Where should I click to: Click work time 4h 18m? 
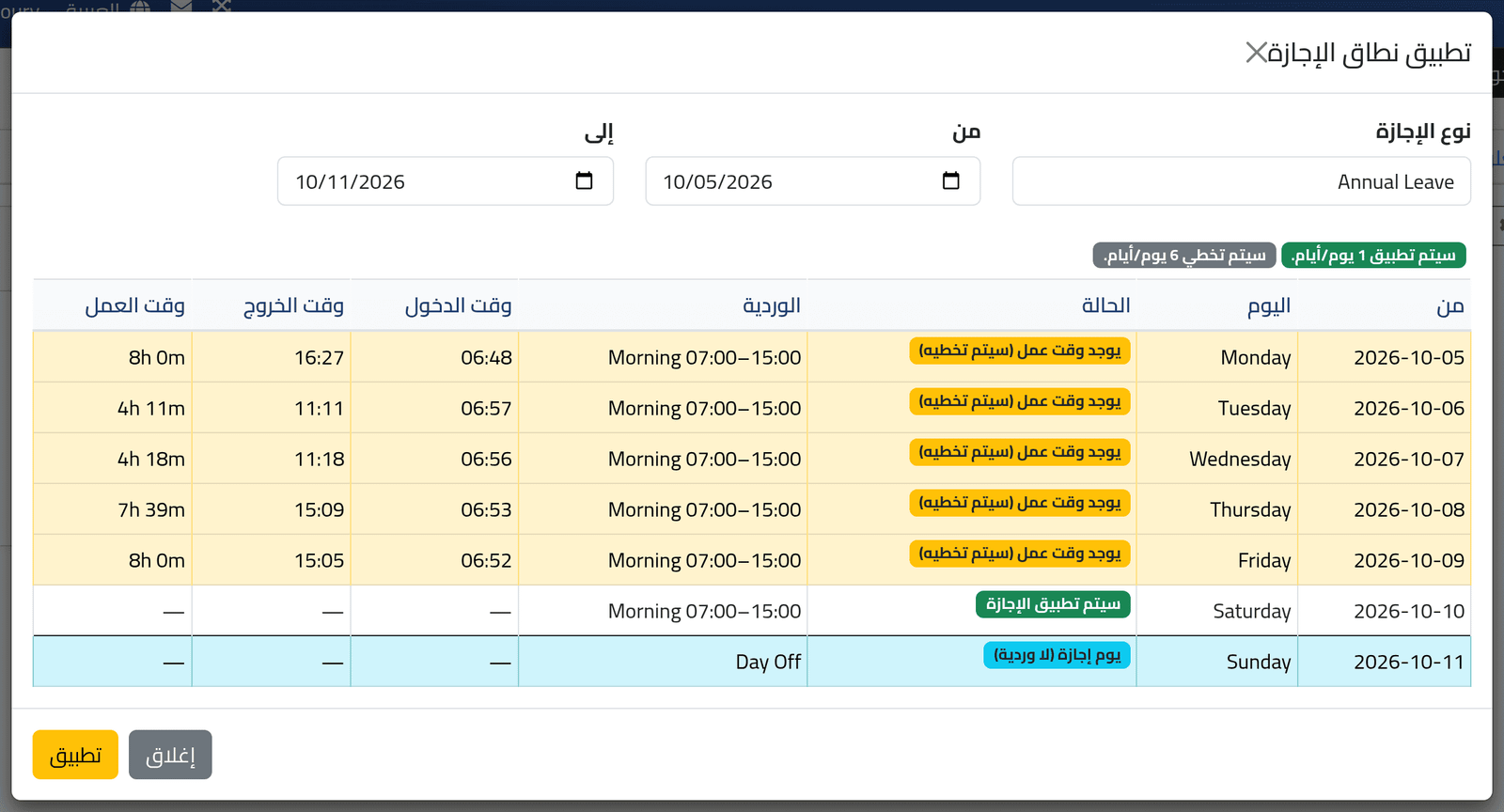pyautogui.click(x=151, y=459)
